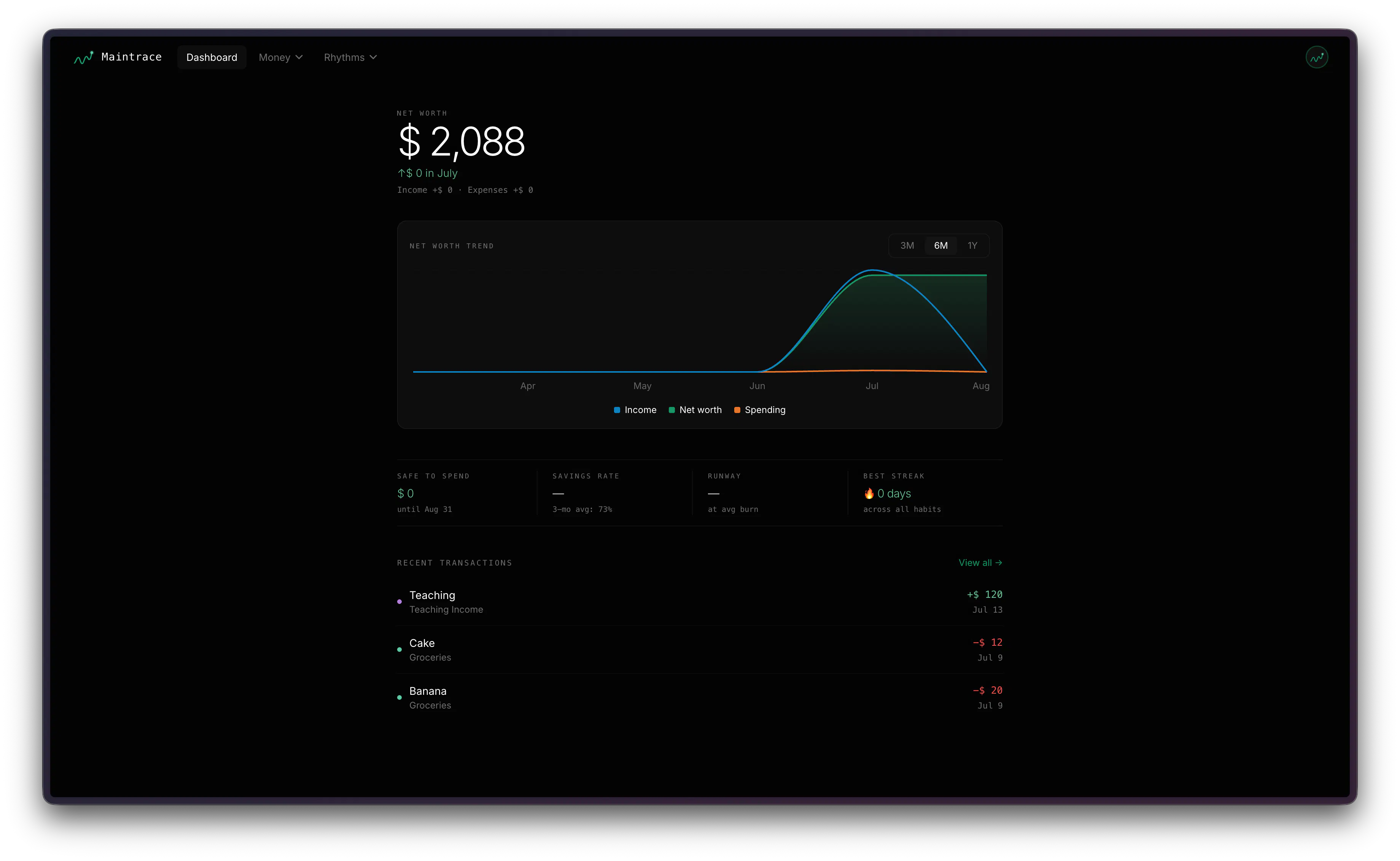Click the 0 days best streak value
This screenshot has width=1400, height=861.
(x=894, y=493)
